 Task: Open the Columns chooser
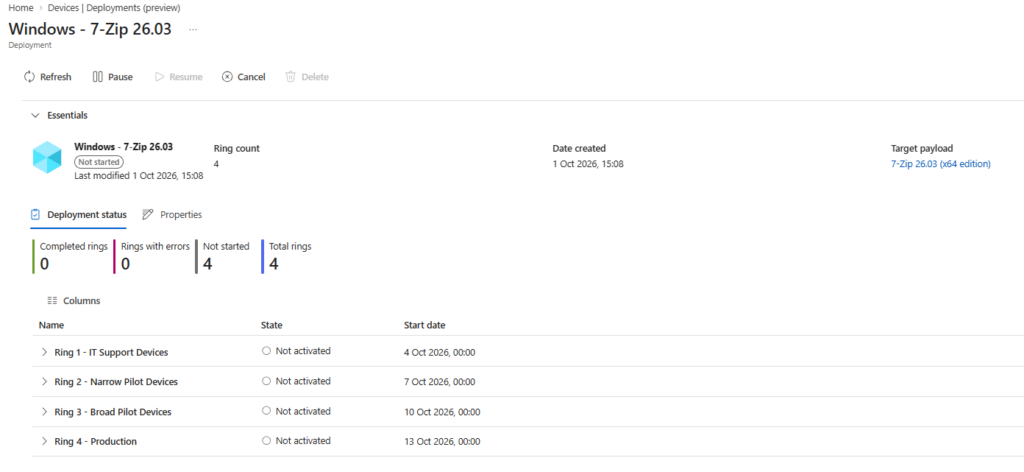pos(74,301)
